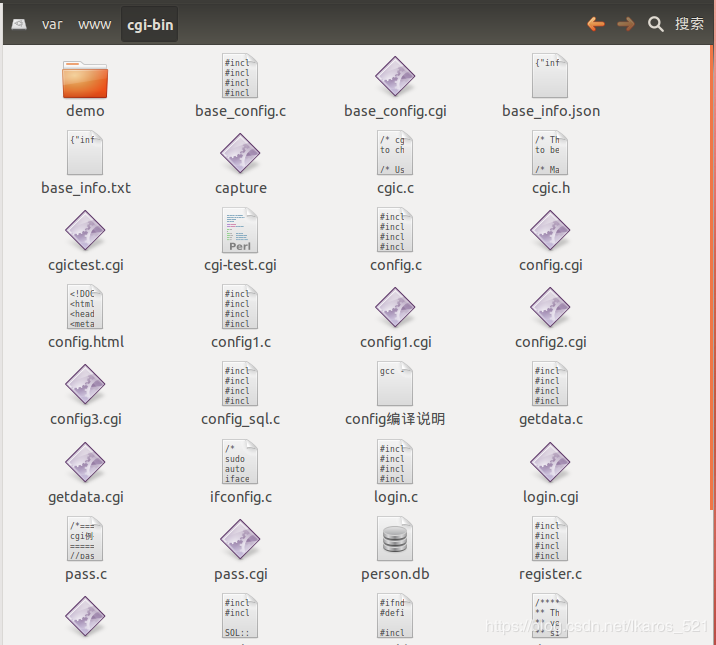Select the login.cgi executable icon
This screenshot has height=645, width=716.
tap(550, 462)
